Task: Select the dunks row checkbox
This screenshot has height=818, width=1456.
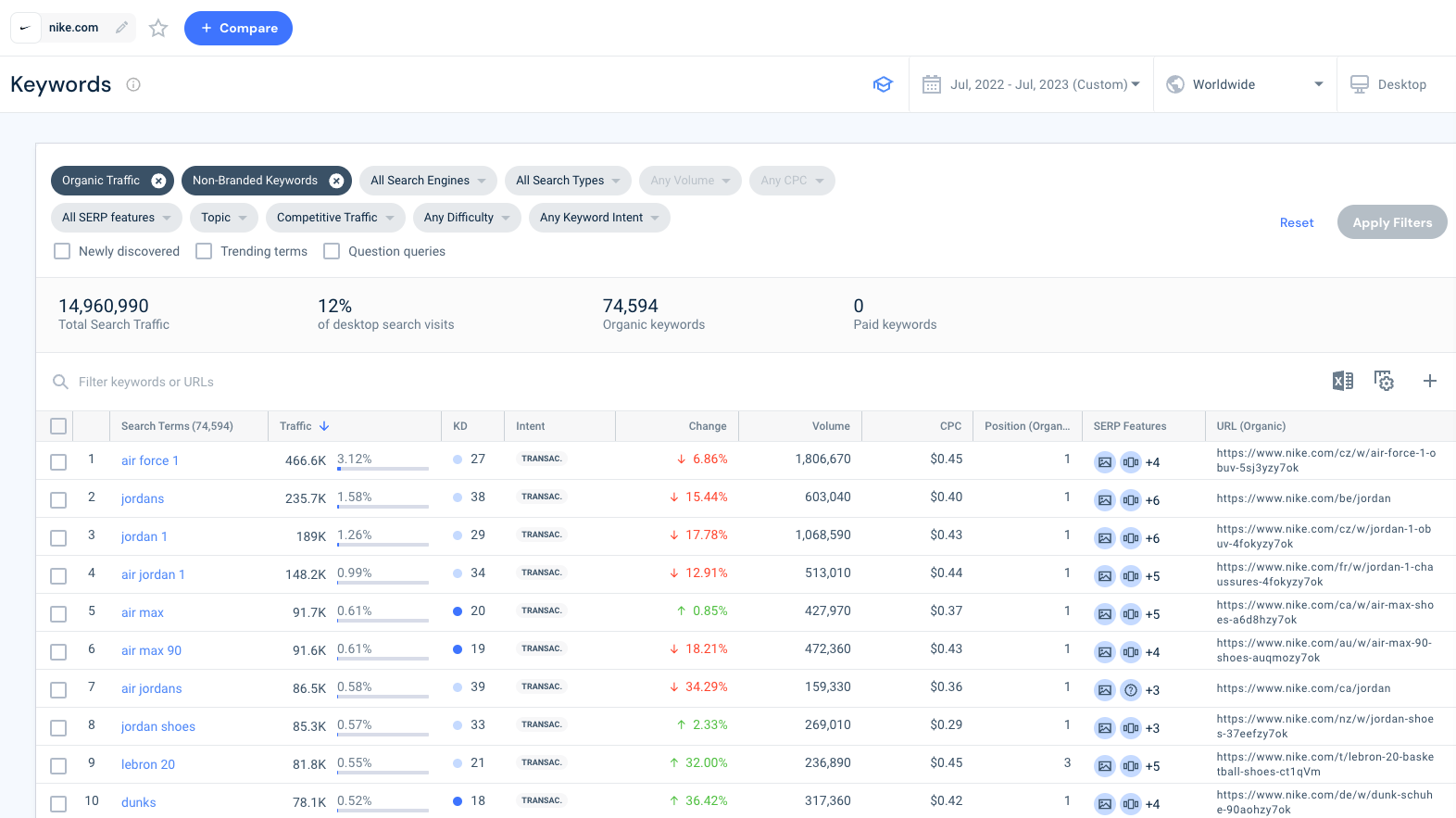Action: coord(58,804)
